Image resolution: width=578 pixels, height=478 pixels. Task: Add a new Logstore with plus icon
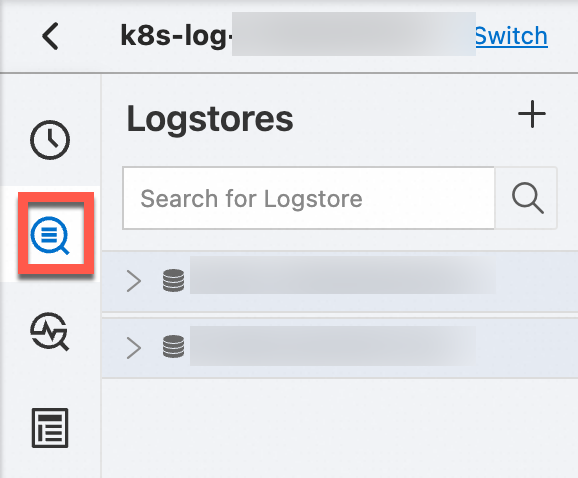click(532, 114)
